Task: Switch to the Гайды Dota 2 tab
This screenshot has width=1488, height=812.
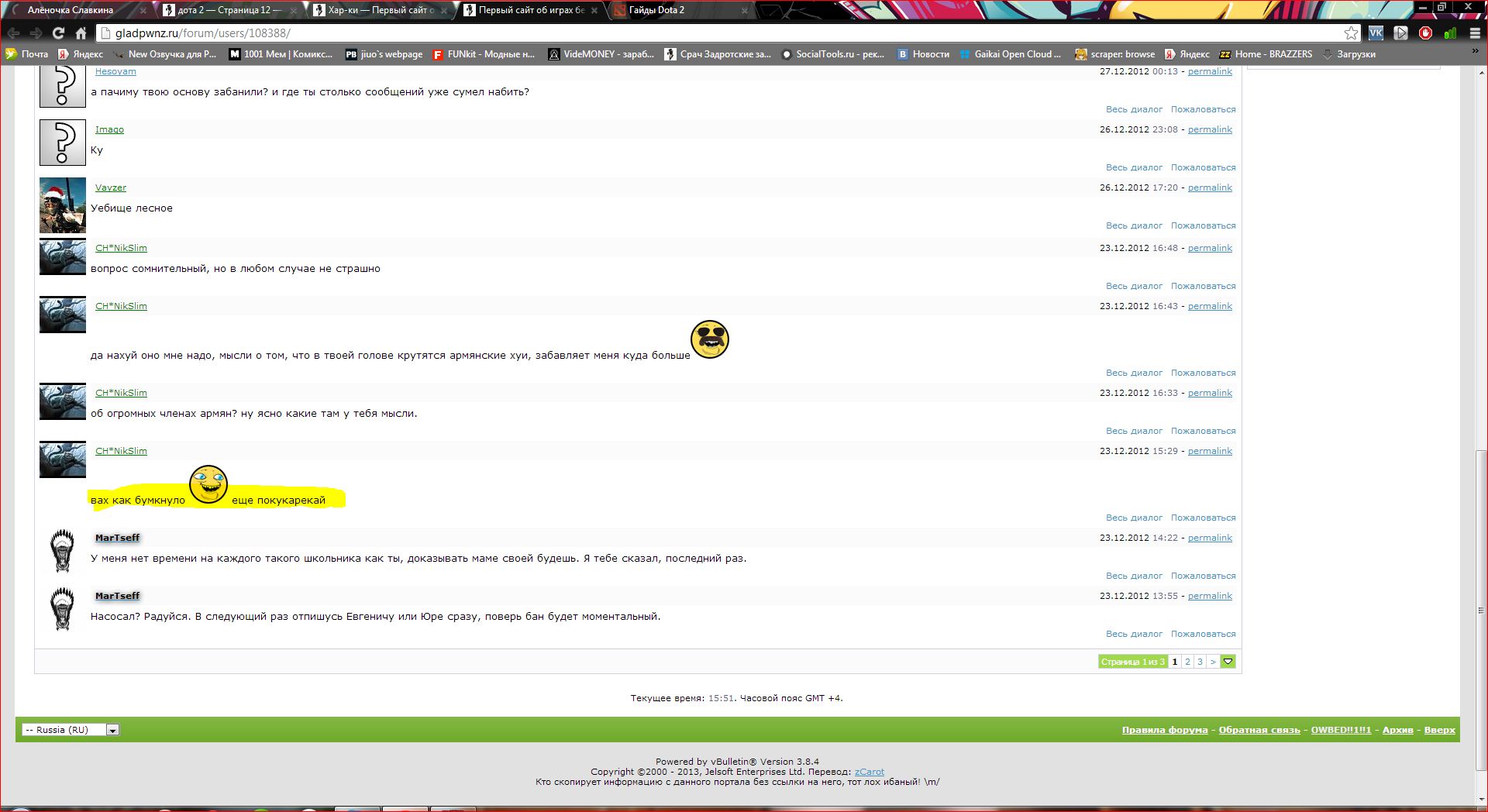Action: pyautogui.click(x=679, y=10)
